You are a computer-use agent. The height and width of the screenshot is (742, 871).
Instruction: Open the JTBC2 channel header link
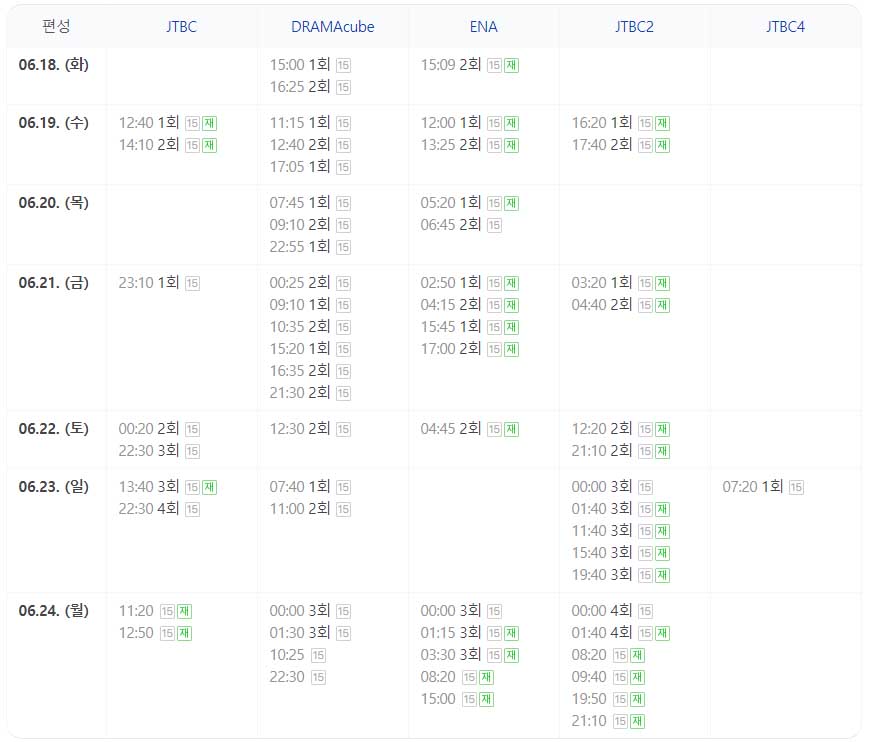pos(634,27)
